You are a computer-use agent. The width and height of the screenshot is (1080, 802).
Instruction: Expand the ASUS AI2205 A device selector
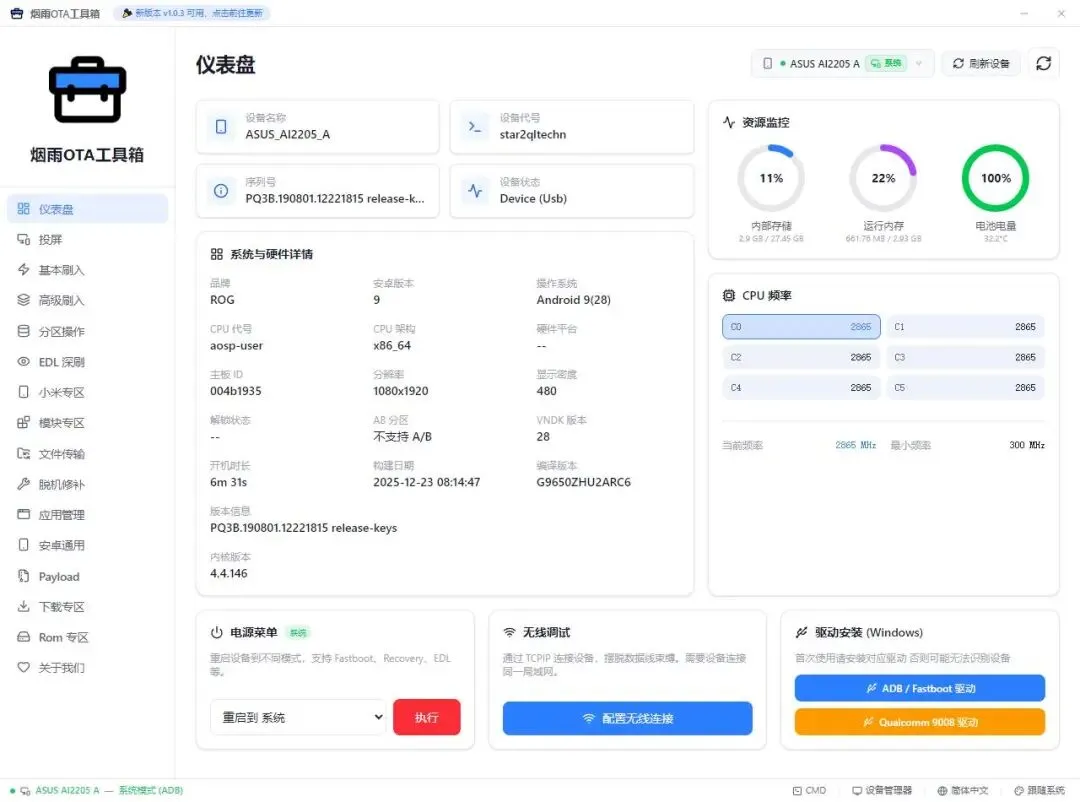842,63
